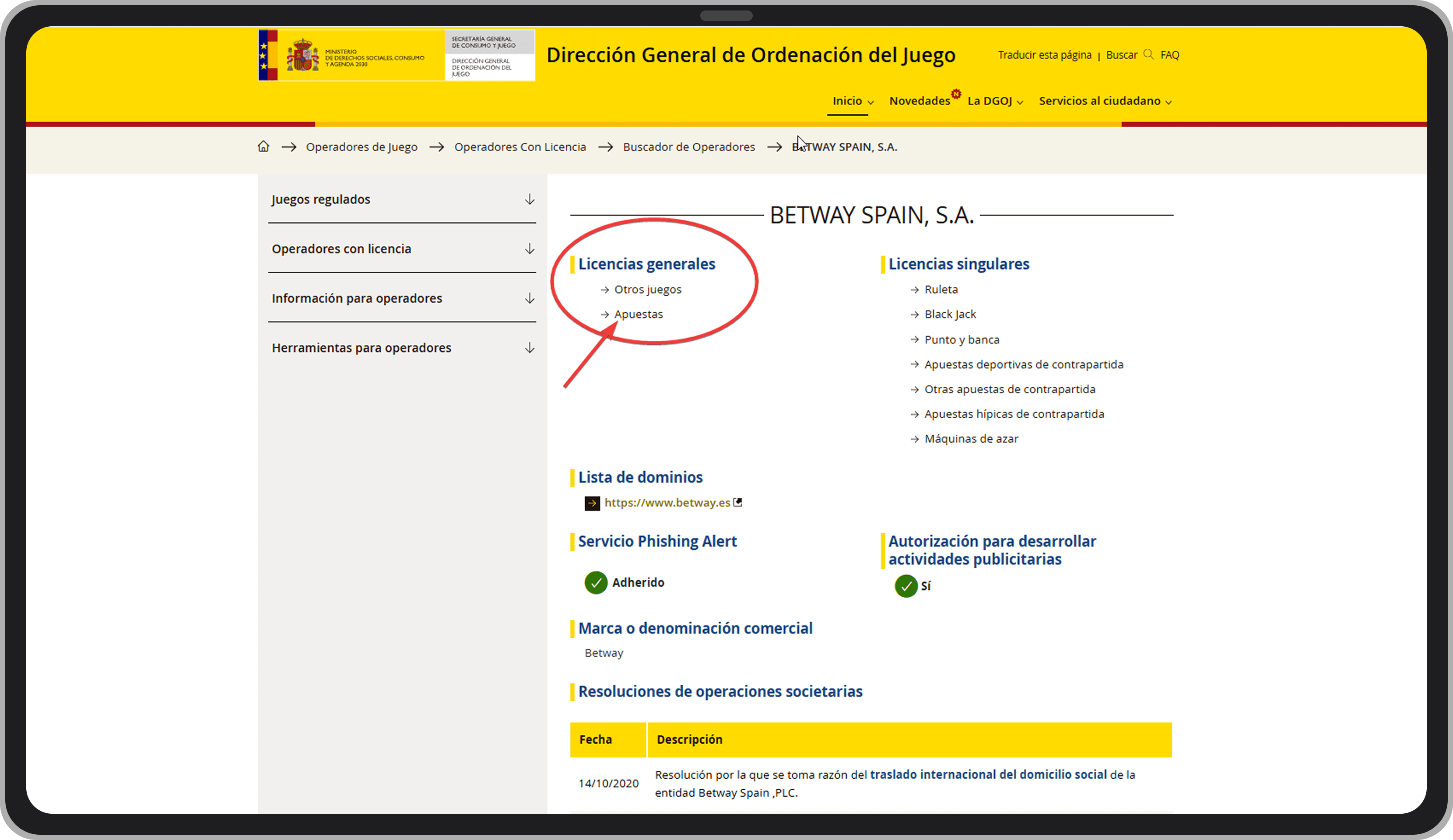Viewport: 1453px width, 840px height.
Task: Open traslado internacional del domicilio social link
Action: tap(988, 774)
